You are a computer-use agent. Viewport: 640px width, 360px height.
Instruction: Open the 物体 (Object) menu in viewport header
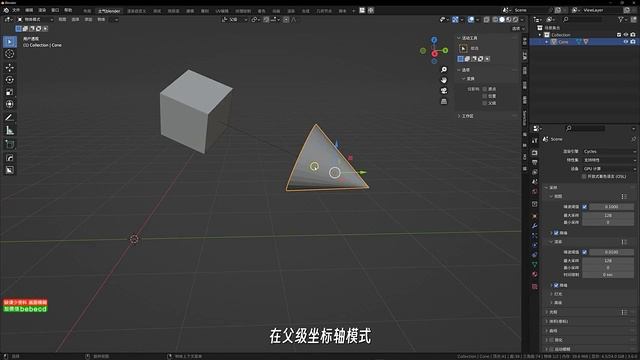click(x=101, y=19)
